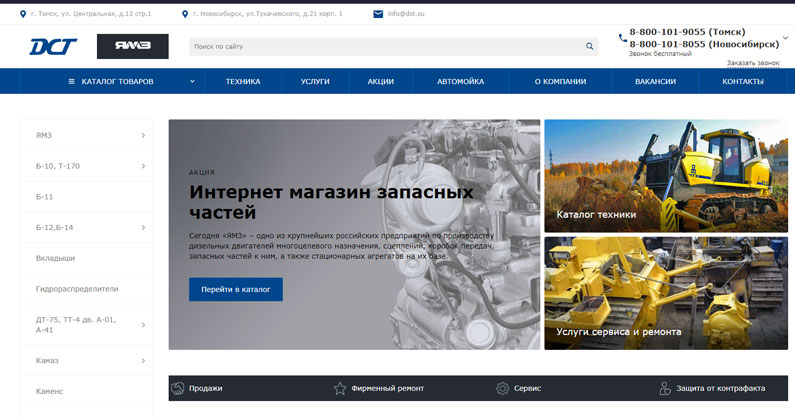Click the Защита от контрафакта icon
This screenshot has height=419, width=795.
click(x=665, y=388)
